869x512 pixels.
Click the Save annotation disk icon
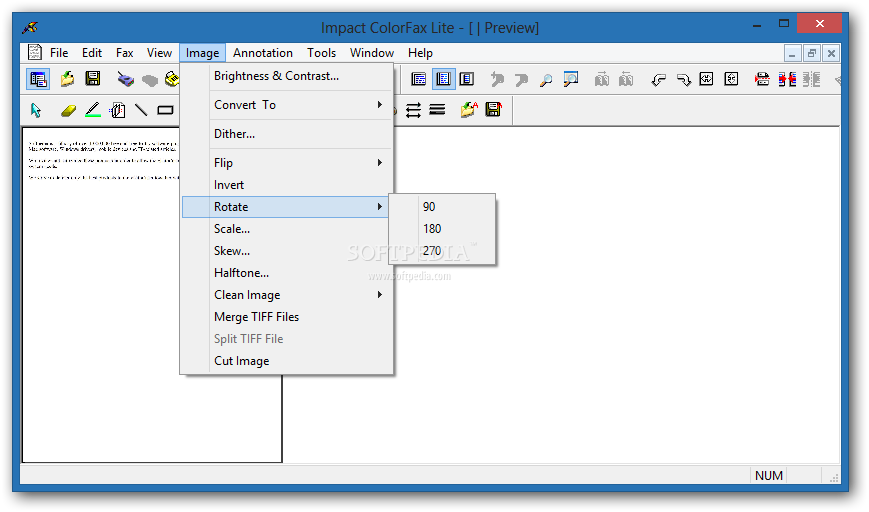(493, 109)
